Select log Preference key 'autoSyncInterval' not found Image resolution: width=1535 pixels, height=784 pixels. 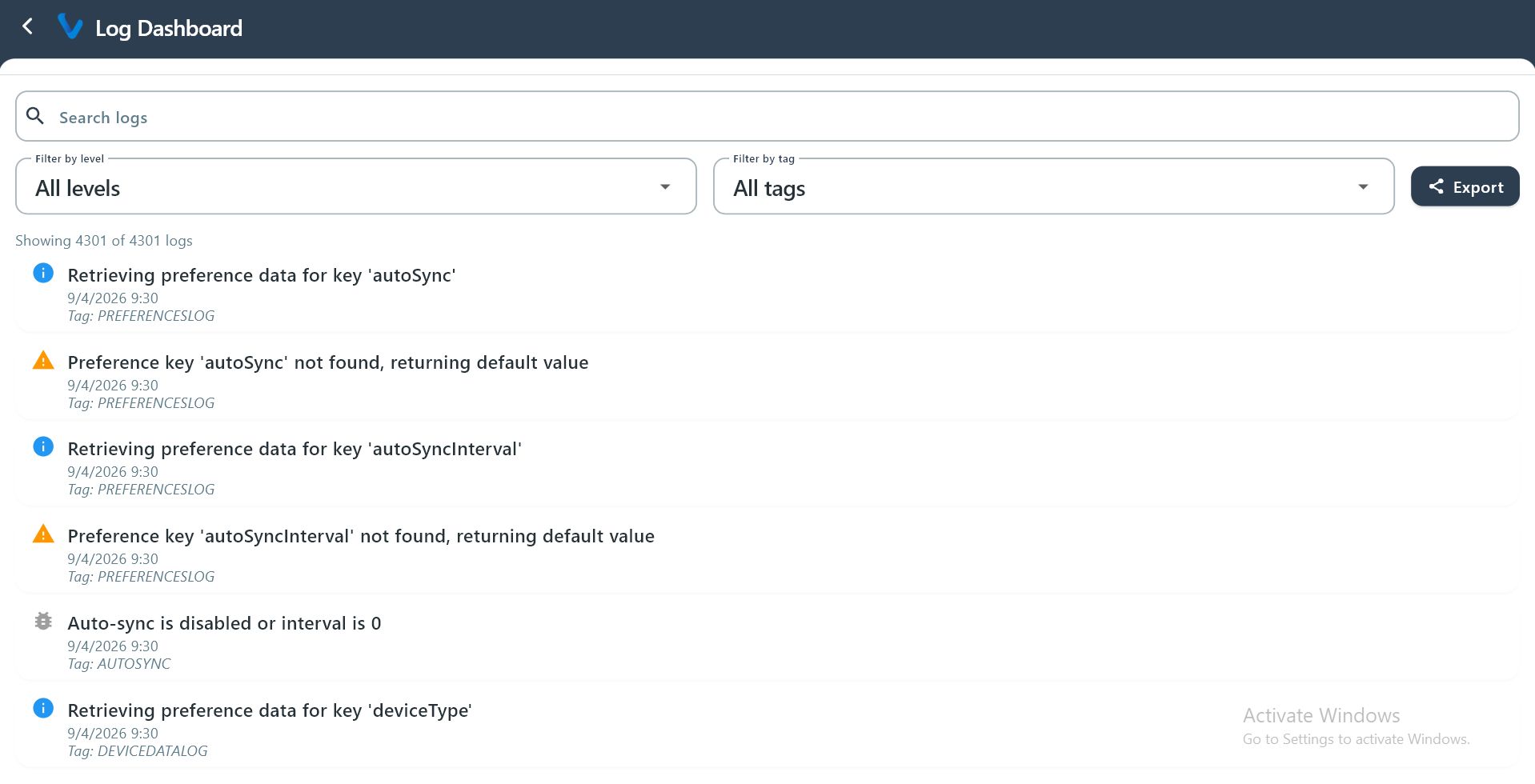tap(767, 554)
